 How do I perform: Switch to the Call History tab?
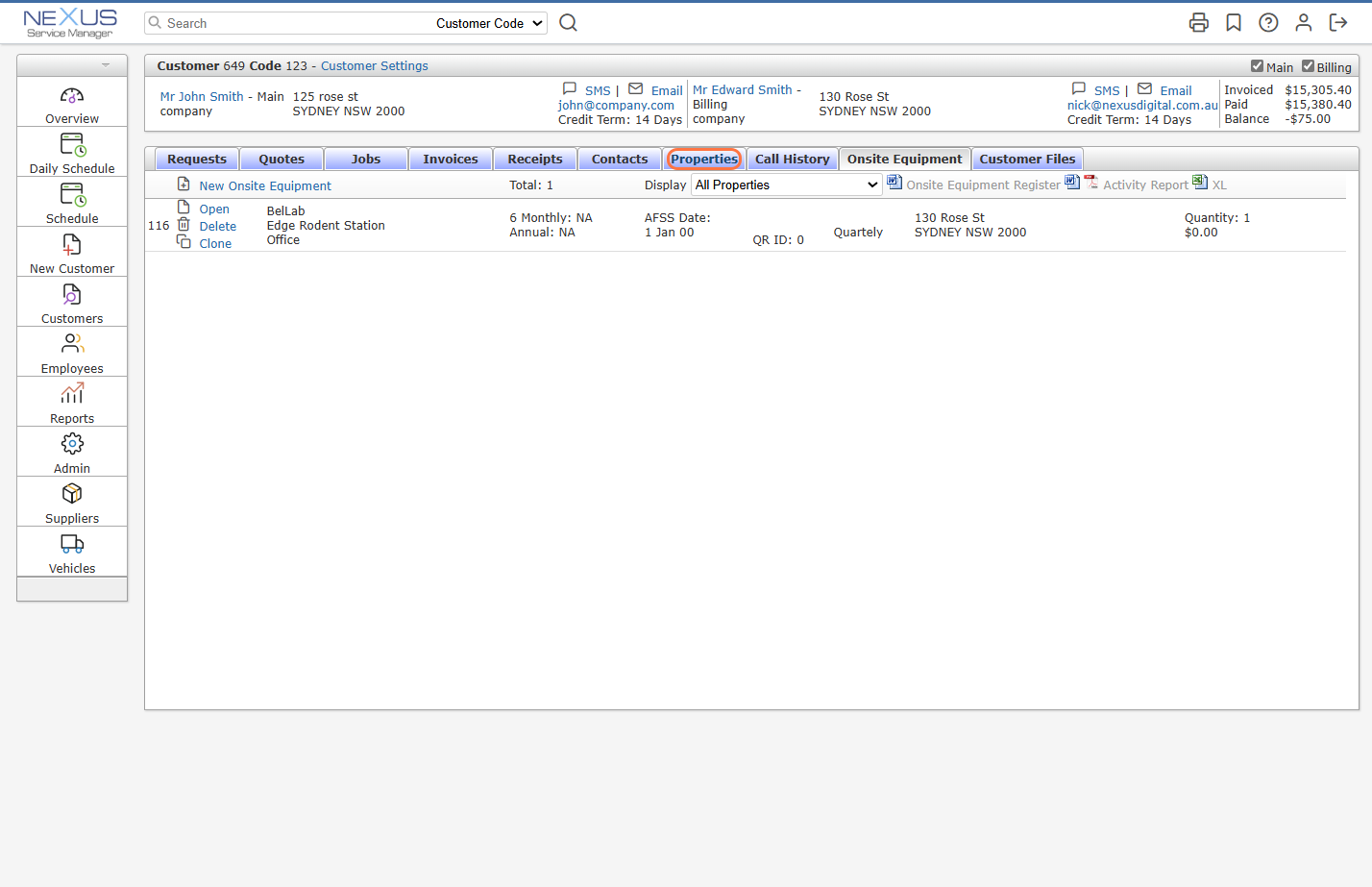pos(793,160)
